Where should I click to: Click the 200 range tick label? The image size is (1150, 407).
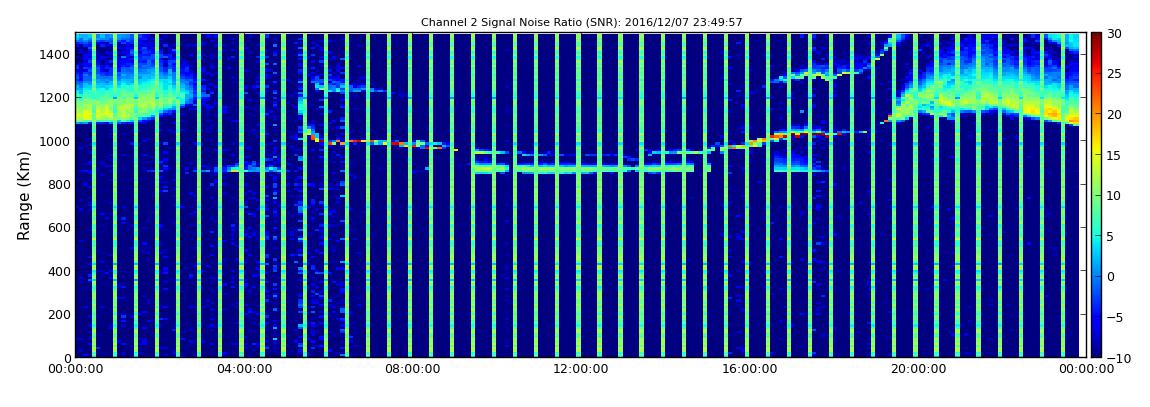(59, 315)
